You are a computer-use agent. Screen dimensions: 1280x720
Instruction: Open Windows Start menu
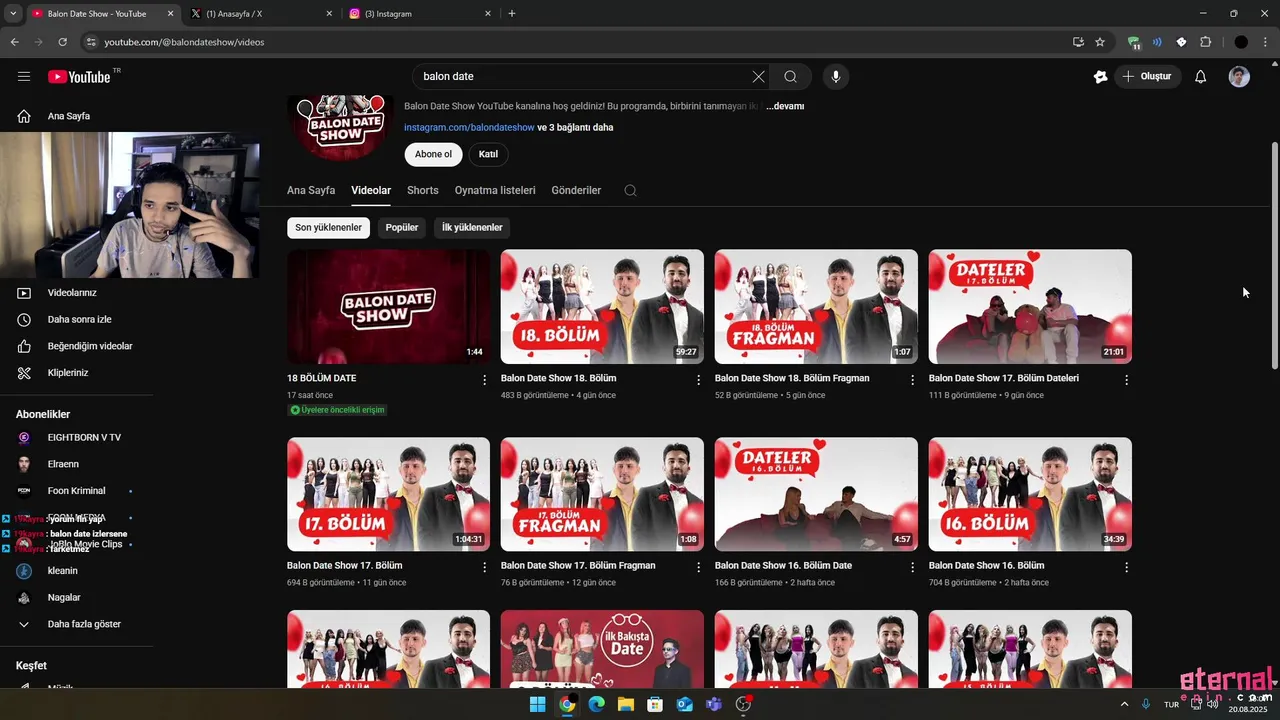point(537,704)
